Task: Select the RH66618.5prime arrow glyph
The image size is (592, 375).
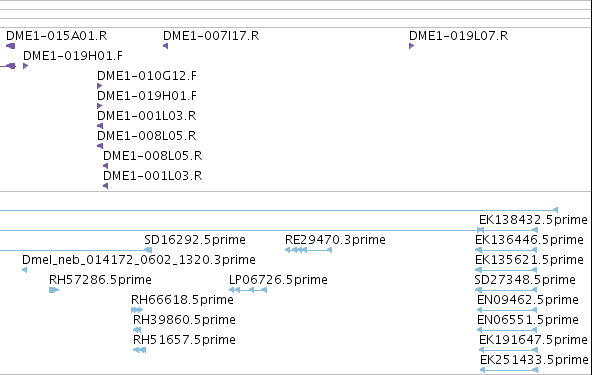Action: pyautogui.click(x=137, y=310)
